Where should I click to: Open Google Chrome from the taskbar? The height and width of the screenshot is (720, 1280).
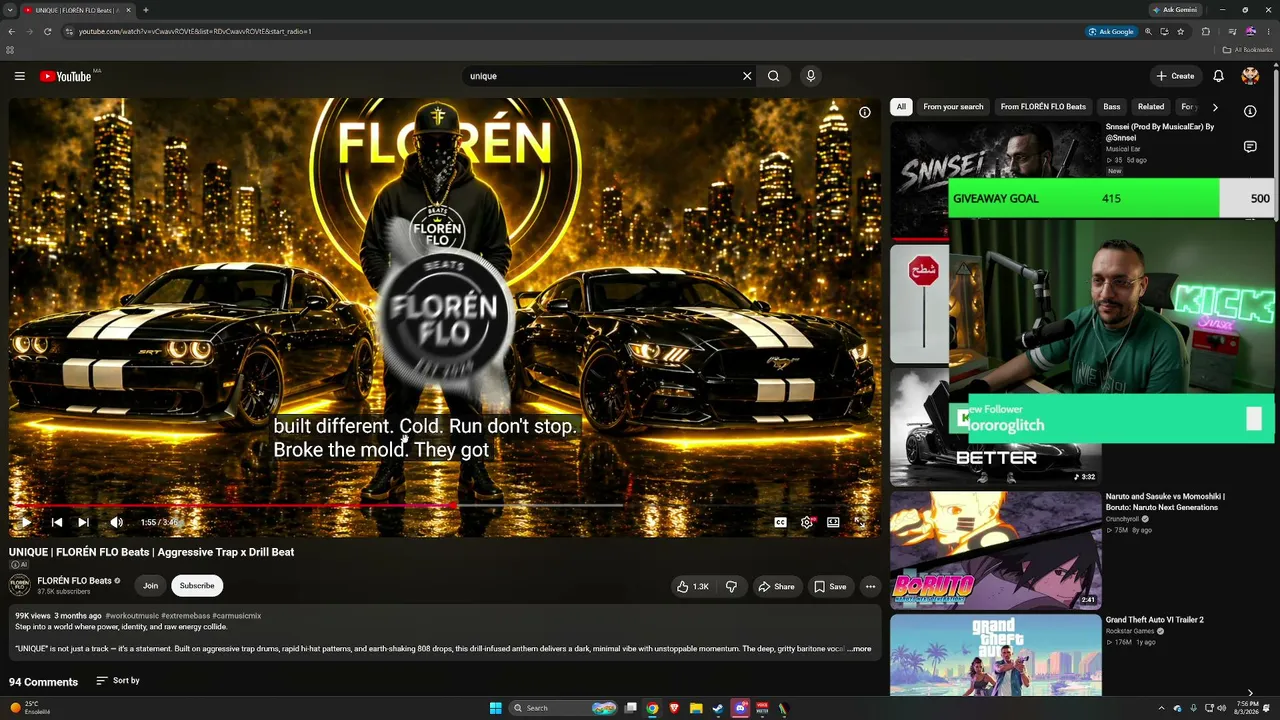pos(652,708)
